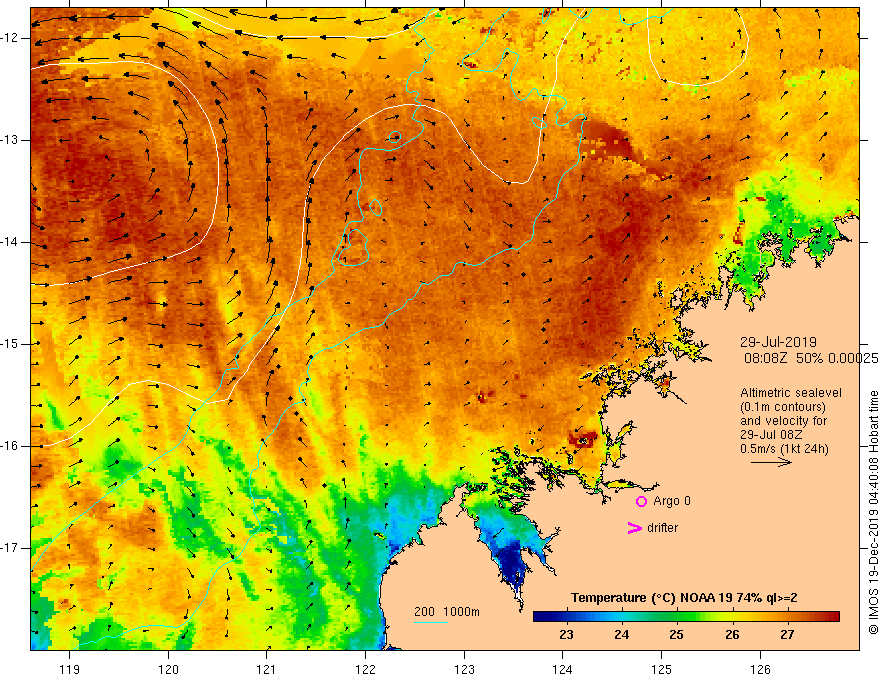Click the 'Altimetric sealevel' caption text
Viewport: 880px width, 680px height.
point(791,393)
